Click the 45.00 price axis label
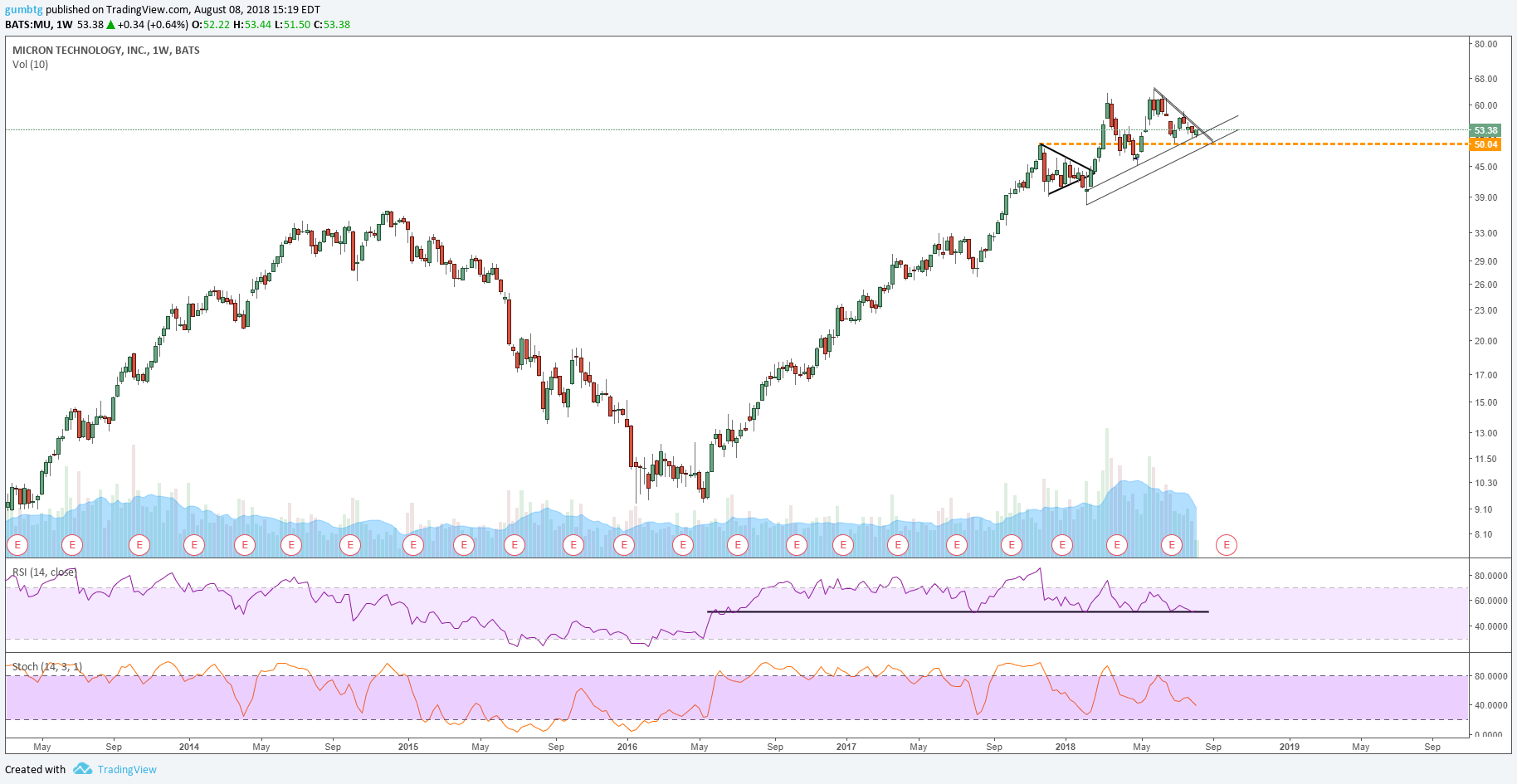This screenshot has height=784, width=1517. [1485, 167]
